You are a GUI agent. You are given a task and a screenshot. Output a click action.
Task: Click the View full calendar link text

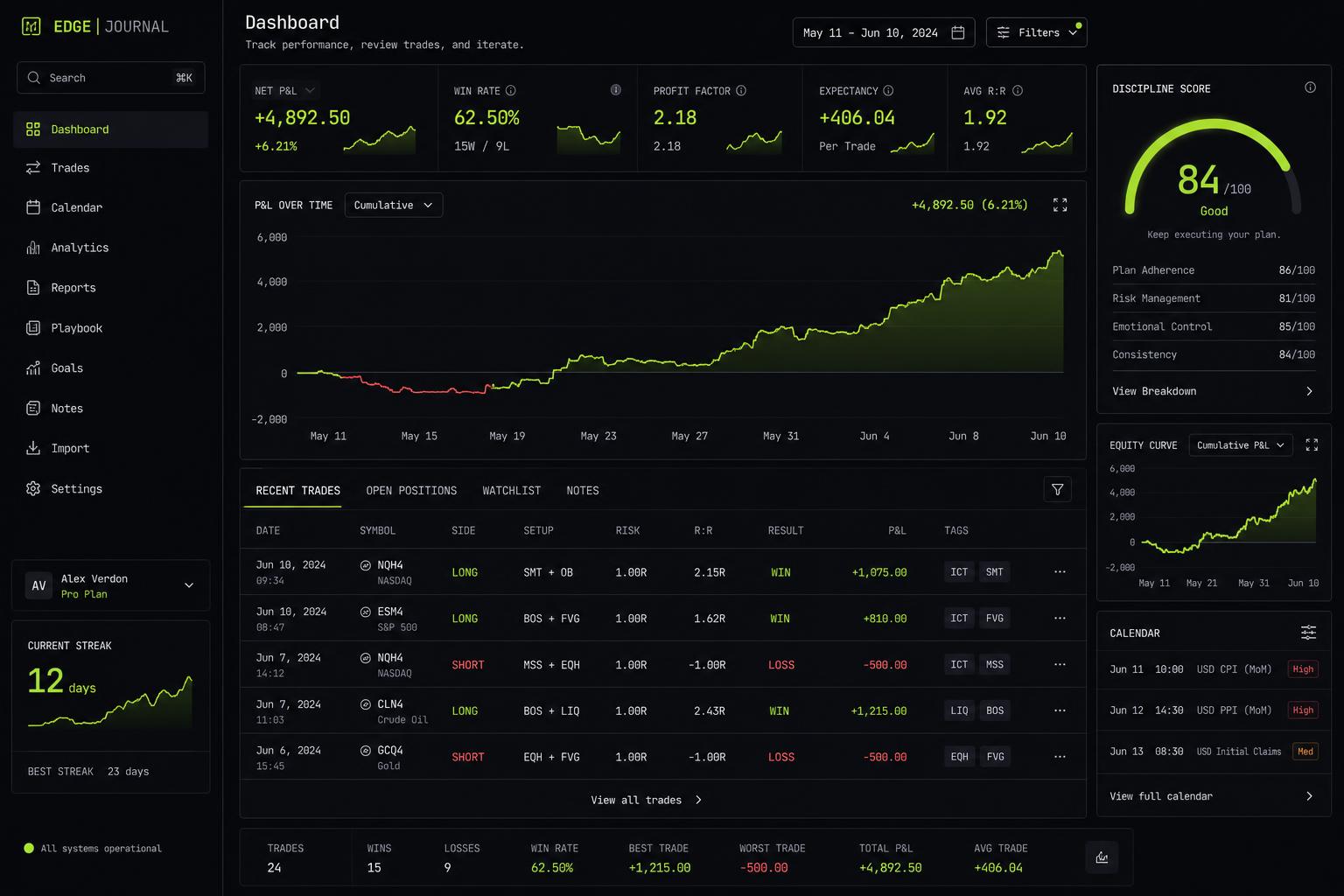1161,796
